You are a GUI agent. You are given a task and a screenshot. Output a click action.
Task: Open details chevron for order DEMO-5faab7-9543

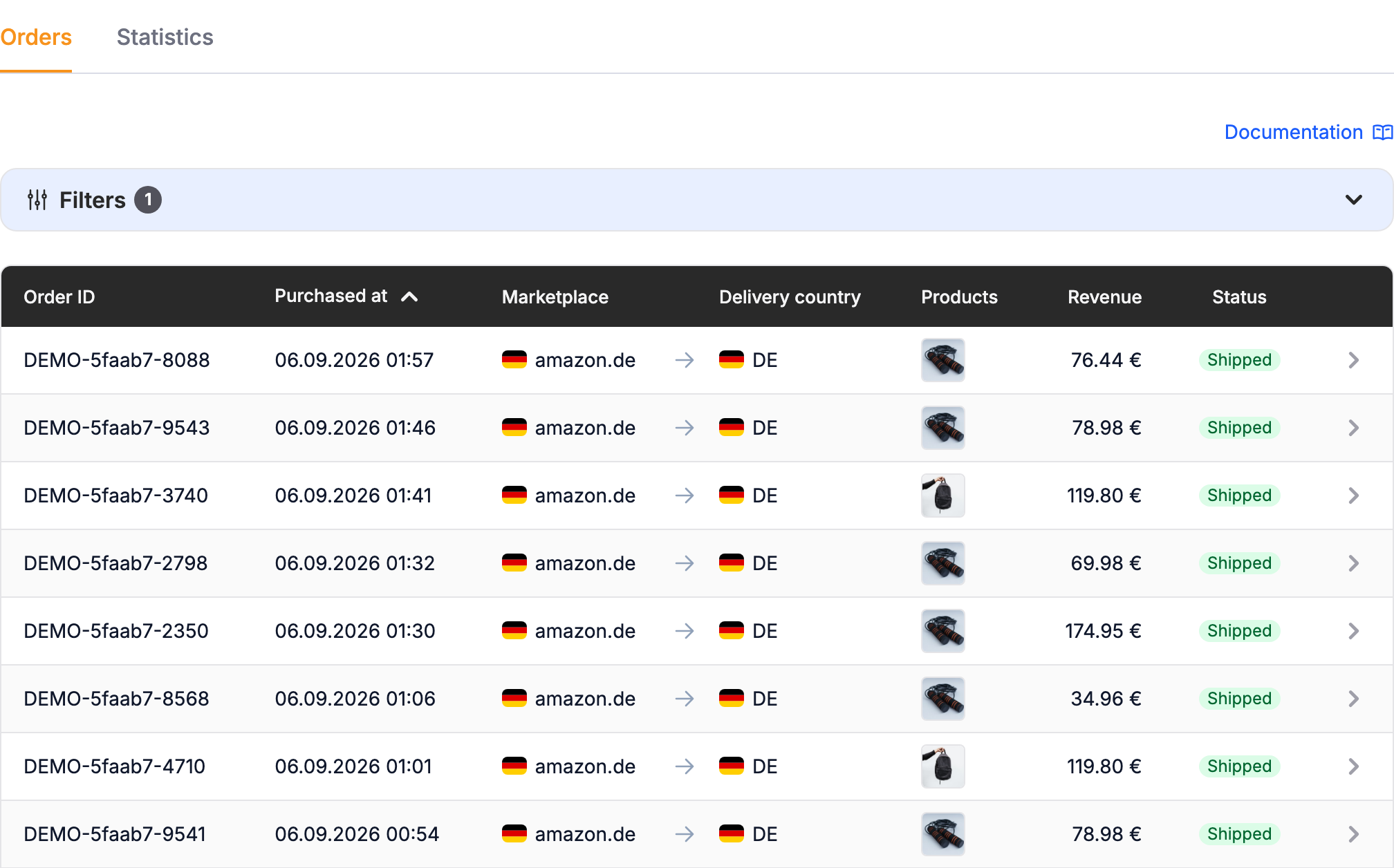coord(1353,428)
